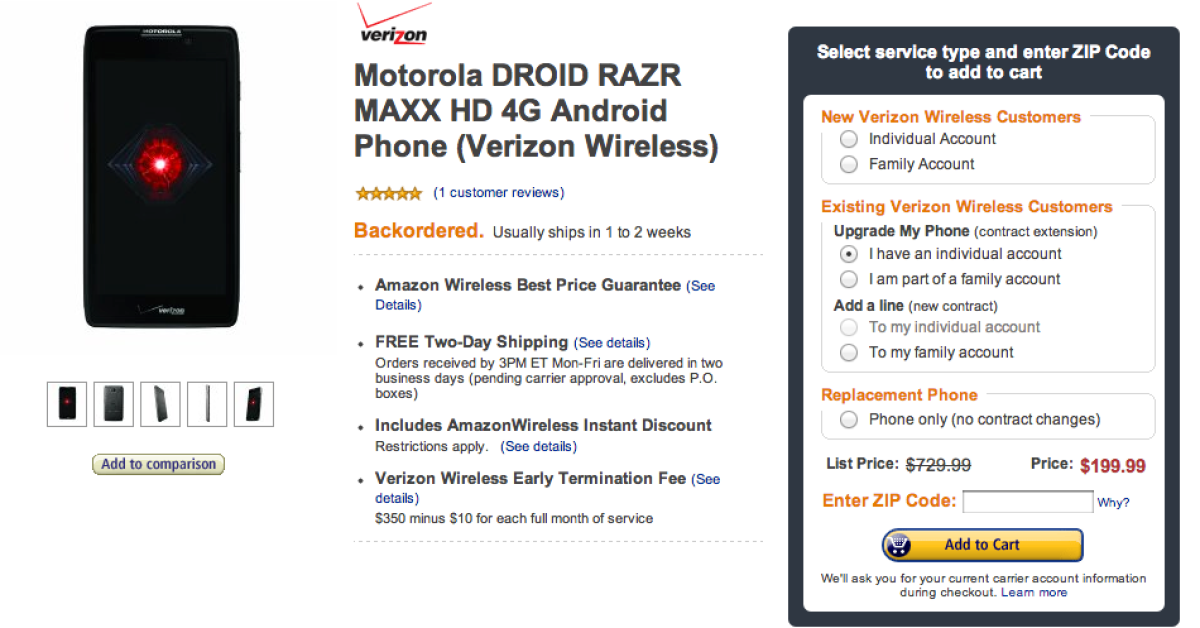Open FREE Two-Day Shipping 'See details' link
The image size is (1200, 628).
click(613, 343)
